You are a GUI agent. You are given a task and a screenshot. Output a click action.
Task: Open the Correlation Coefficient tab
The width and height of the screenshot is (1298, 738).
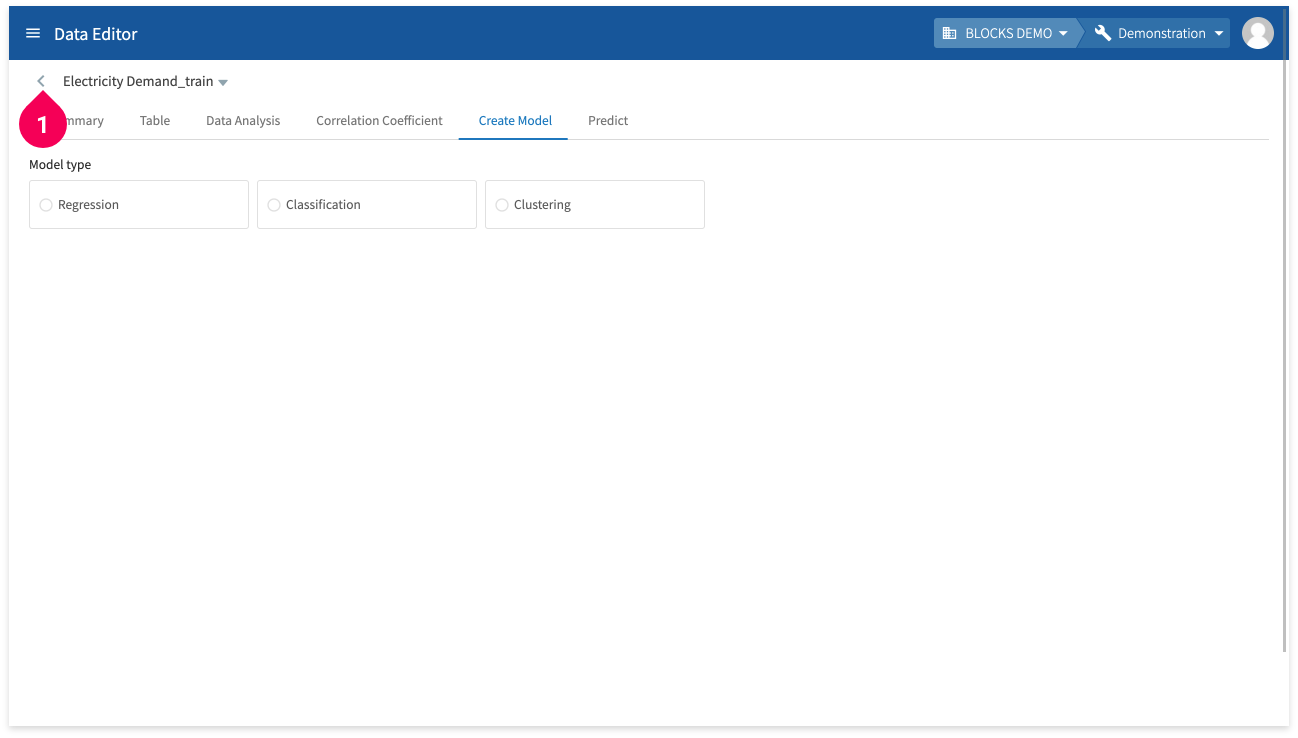point(379,120)
